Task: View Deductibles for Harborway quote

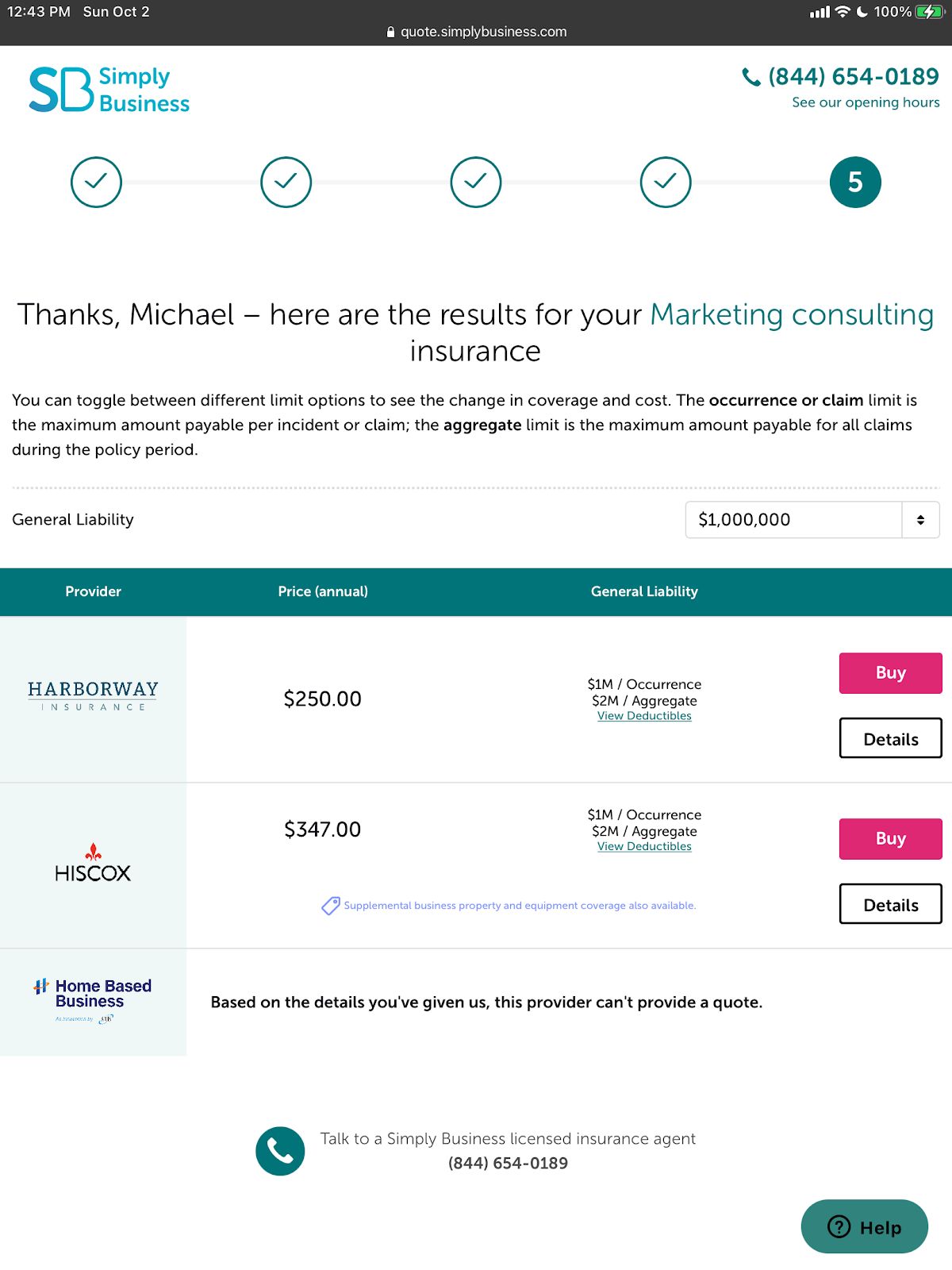Action: (644, 716)
